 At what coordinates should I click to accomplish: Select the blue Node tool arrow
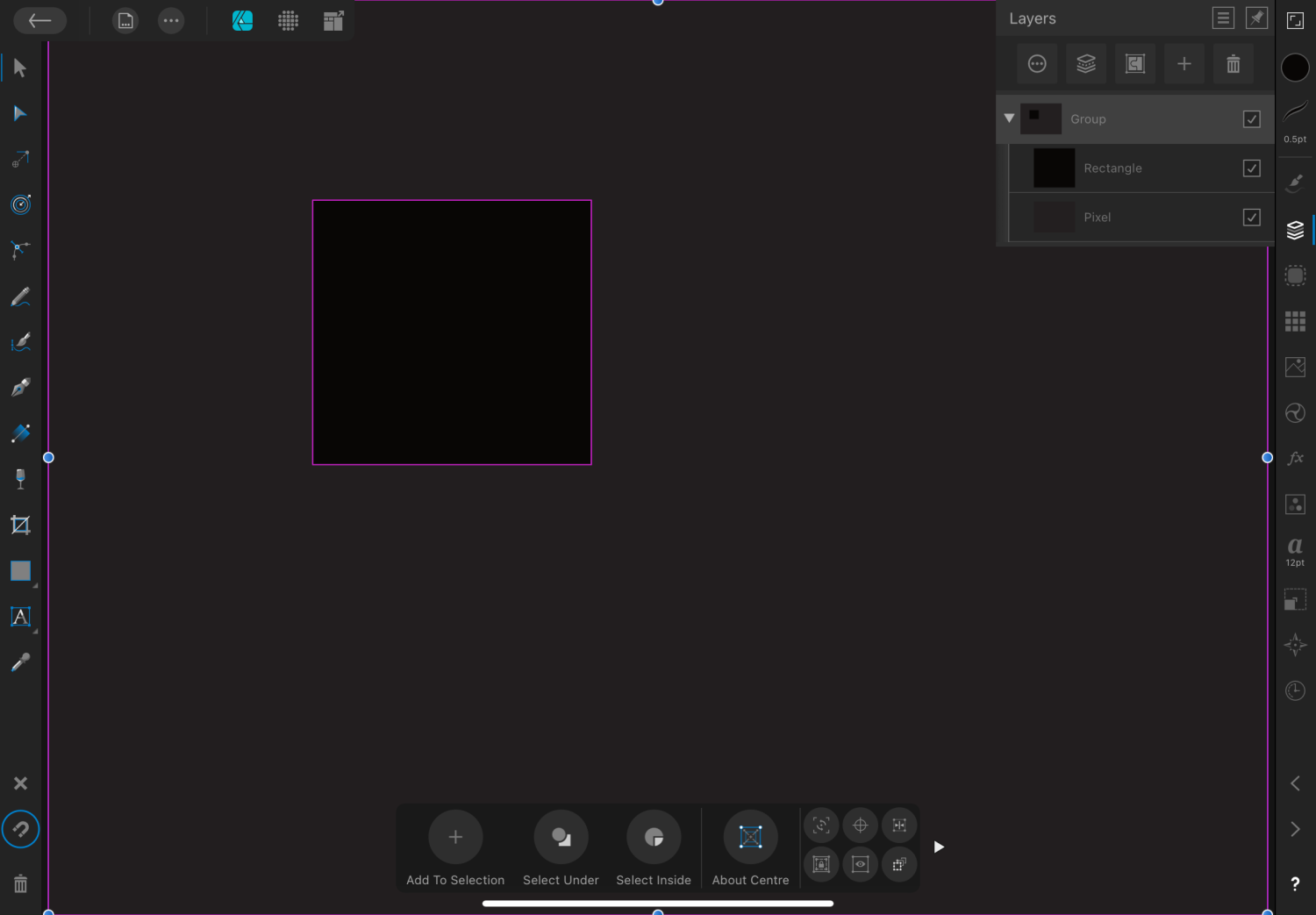click(x=20, y=113)
